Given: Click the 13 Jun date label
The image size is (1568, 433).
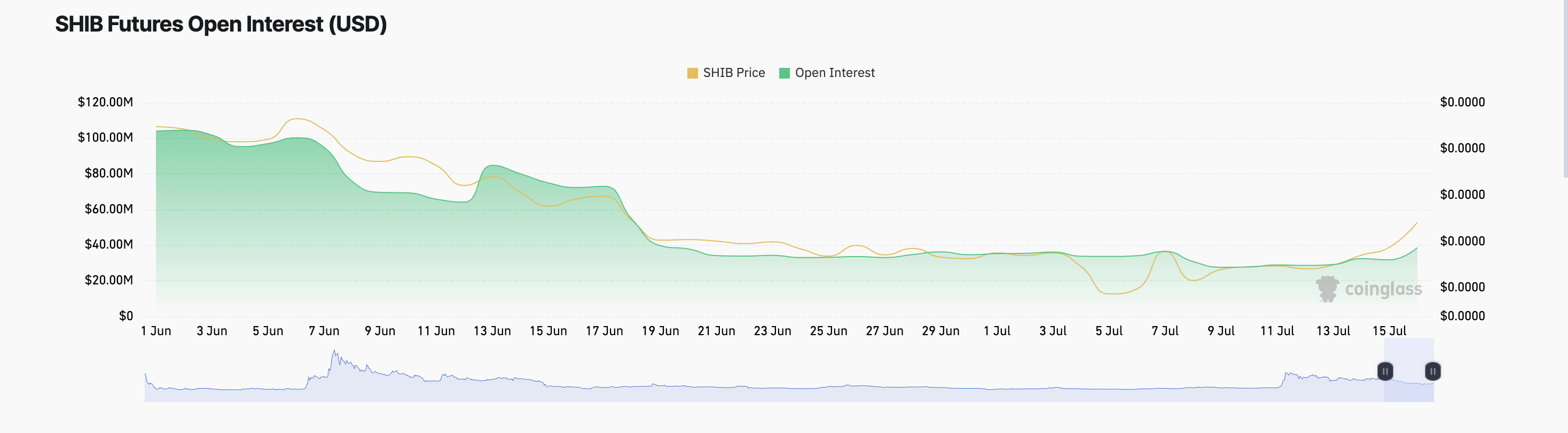Looking at the screenshot, I should click(492, 331).
